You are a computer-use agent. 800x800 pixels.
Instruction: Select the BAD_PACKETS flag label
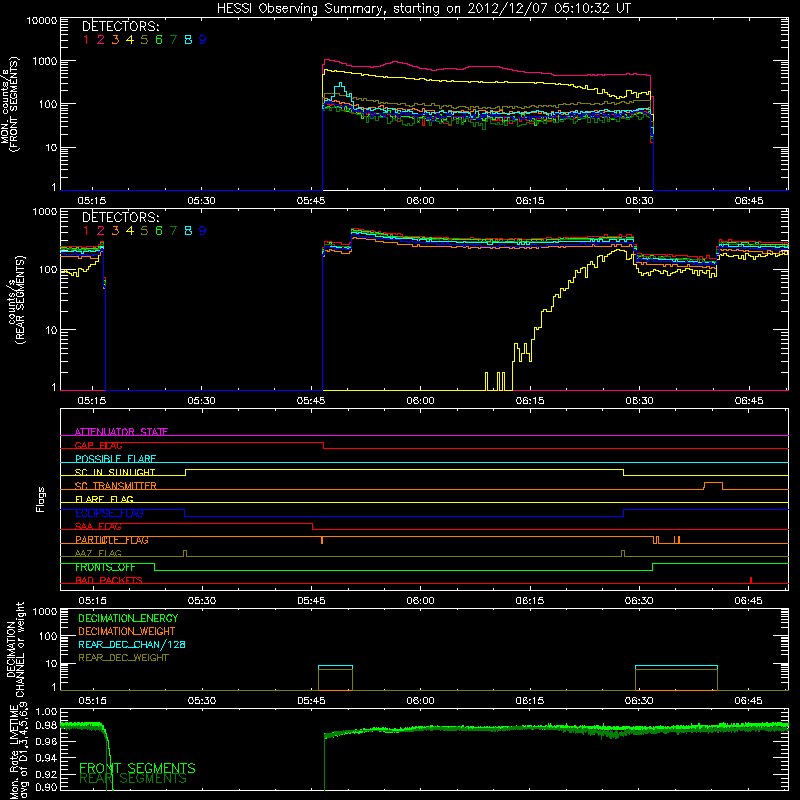point(109,580)
